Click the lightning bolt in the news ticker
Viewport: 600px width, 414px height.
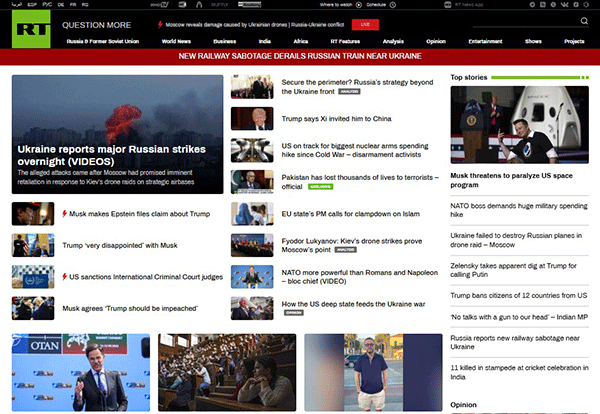tap(160, 24)
